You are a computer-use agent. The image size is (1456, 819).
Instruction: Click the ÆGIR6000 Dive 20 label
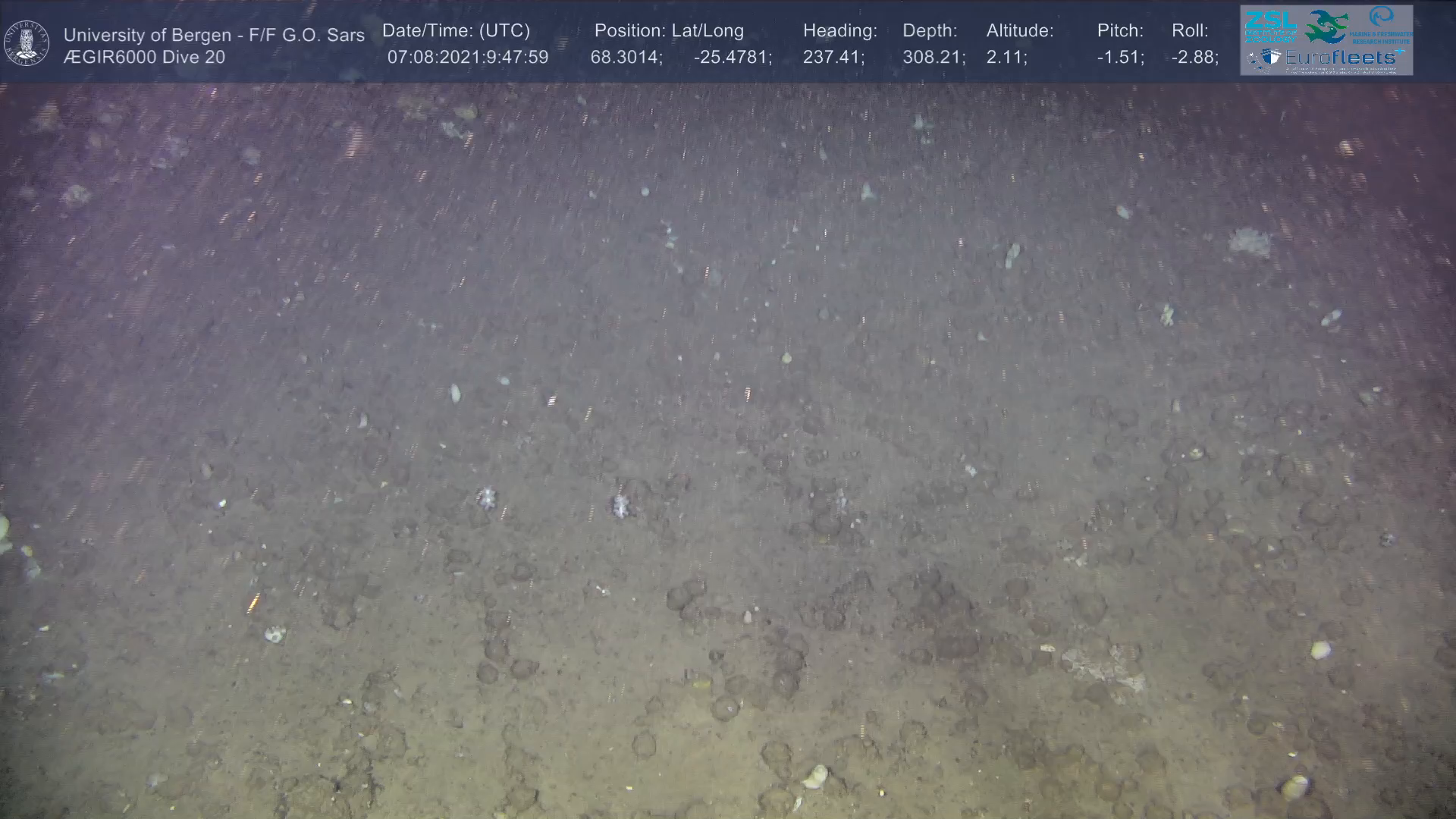pos(144,57)
